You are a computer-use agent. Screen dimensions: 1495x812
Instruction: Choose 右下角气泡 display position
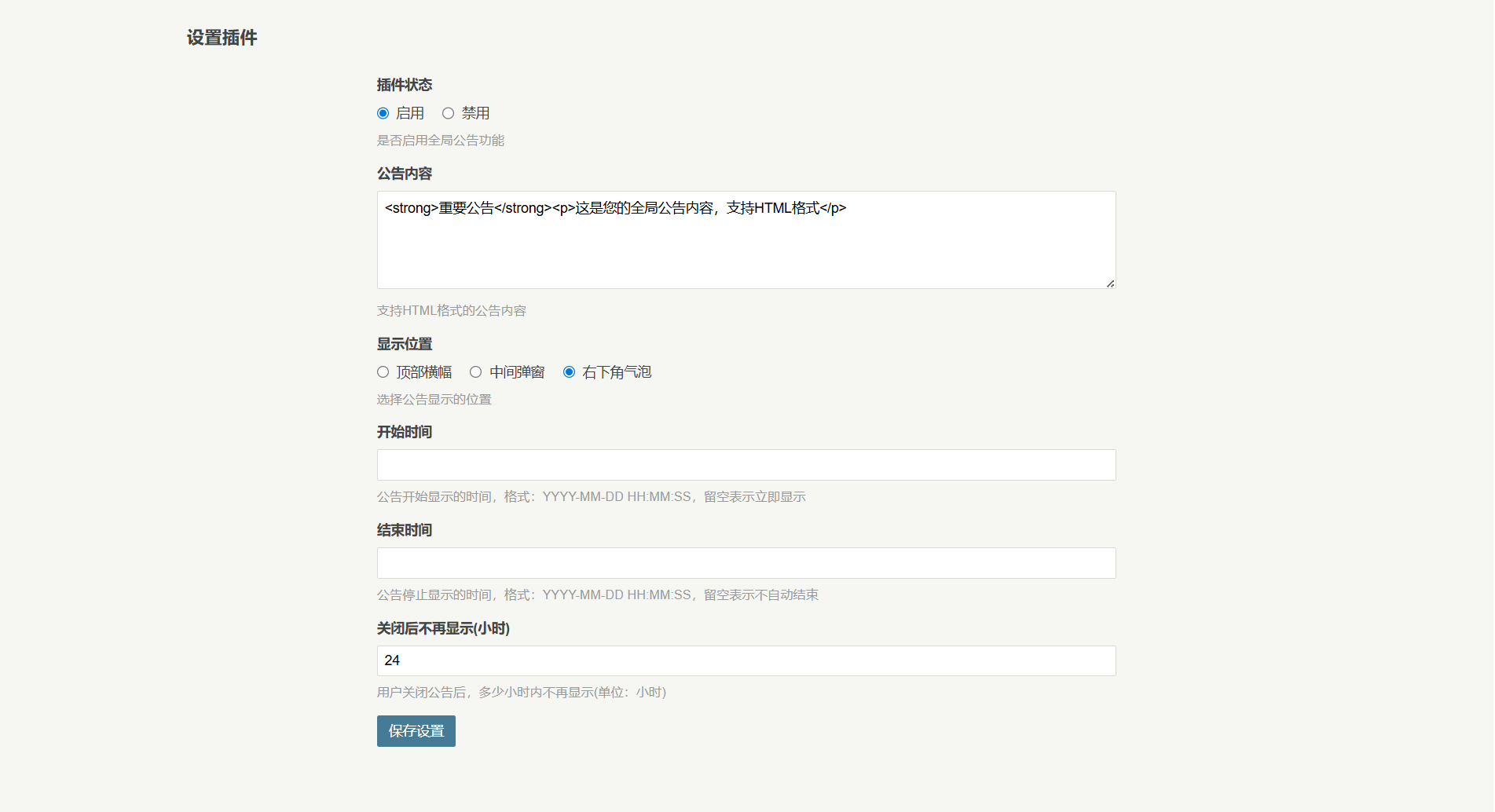[569, 372]
